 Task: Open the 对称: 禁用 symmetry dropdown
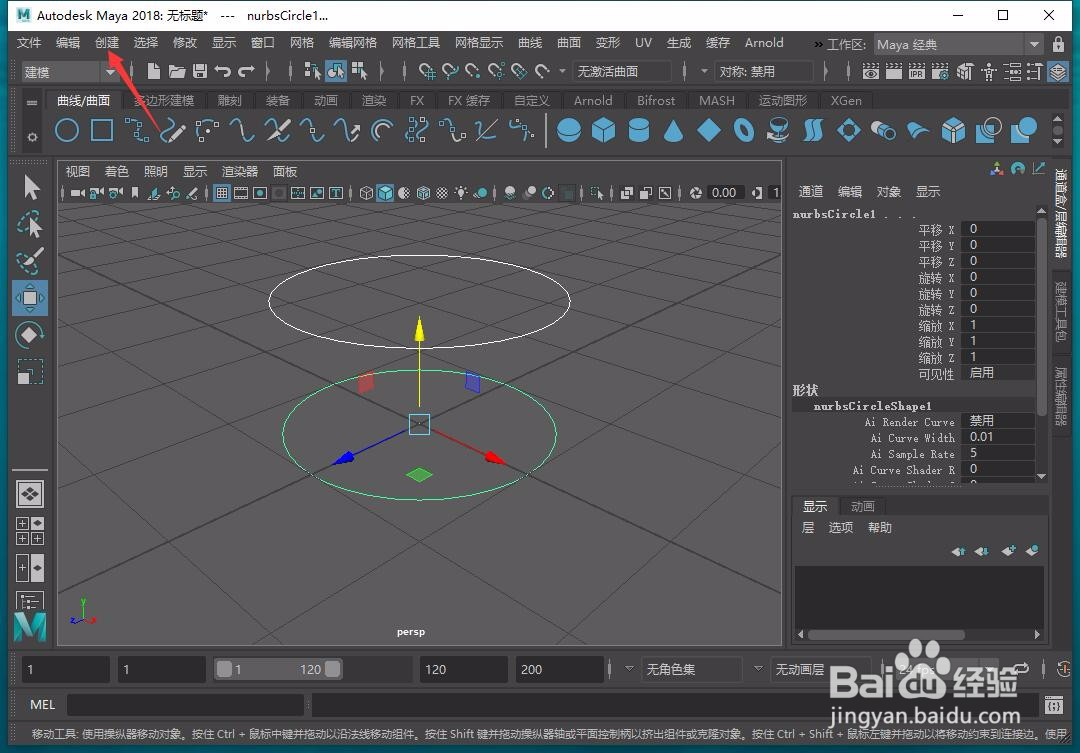point(763,72)
